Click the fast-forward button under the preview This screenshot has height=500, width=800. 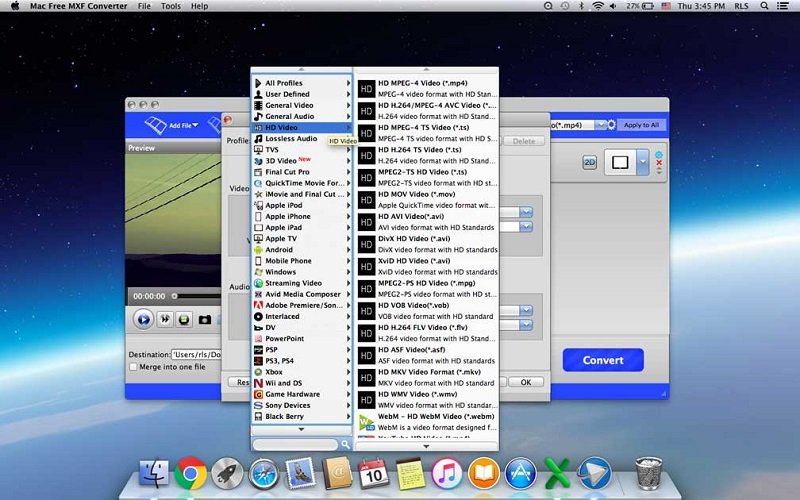click(164, 320)
